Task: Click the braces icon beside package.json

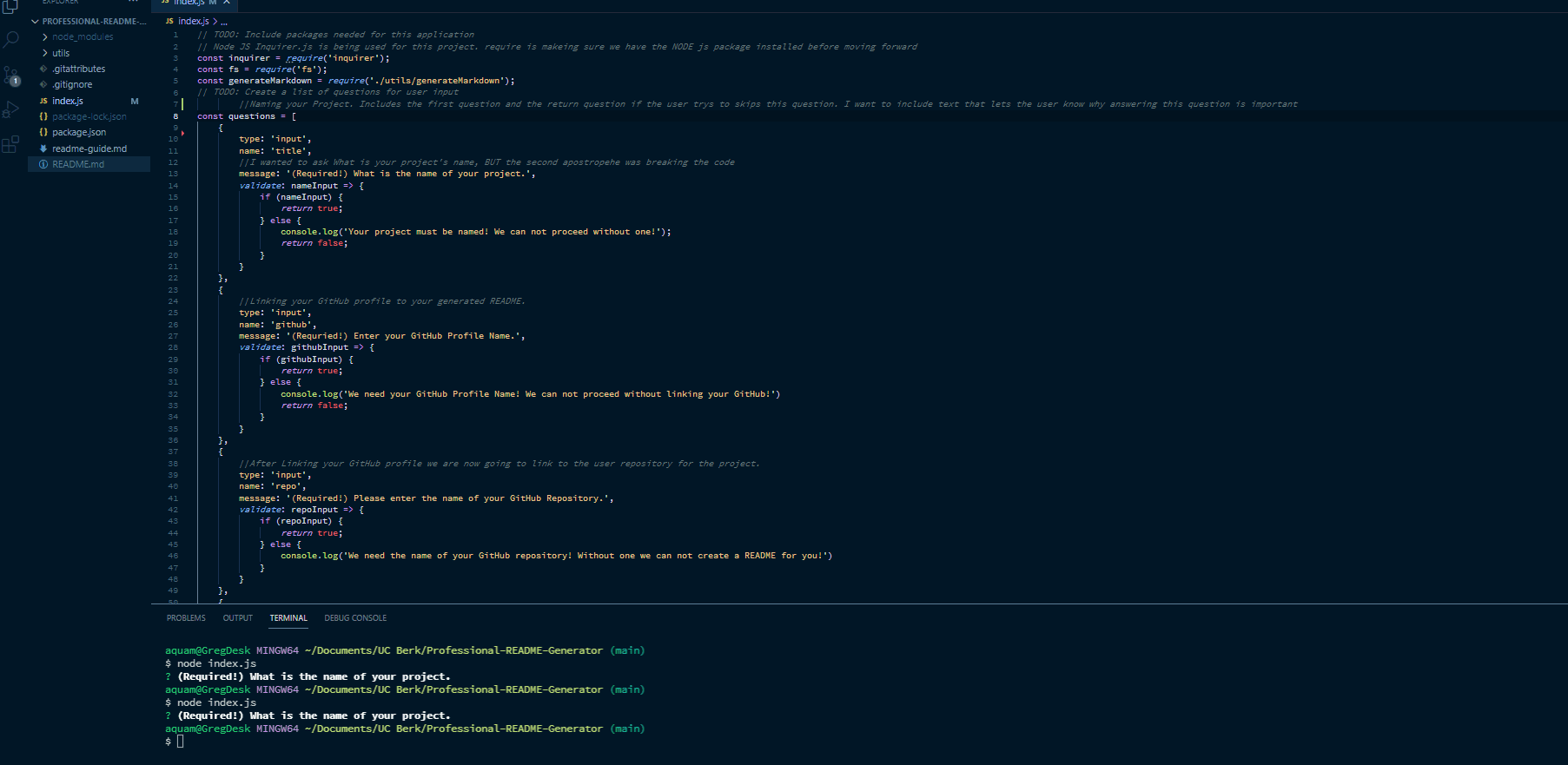Action: tap(43, 133)
